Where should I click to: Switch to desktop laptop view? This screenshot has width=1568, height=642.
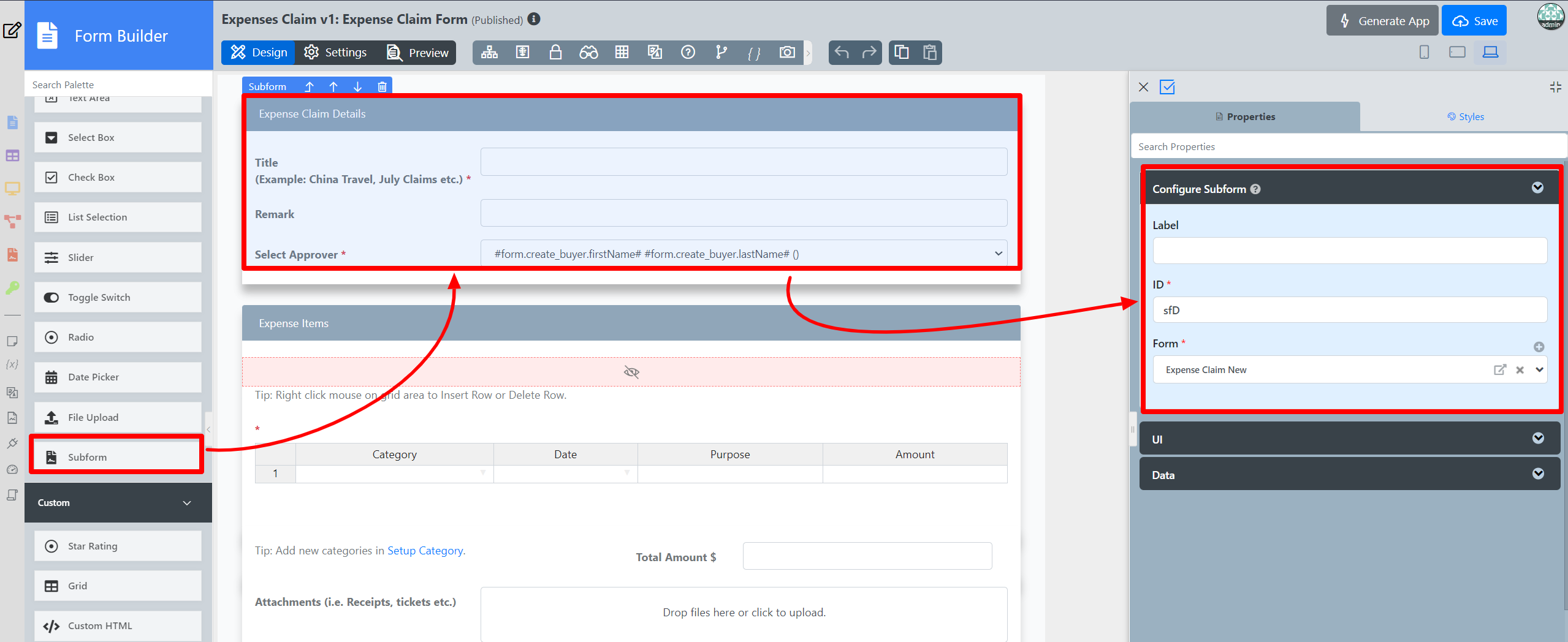pos(1490,52)
